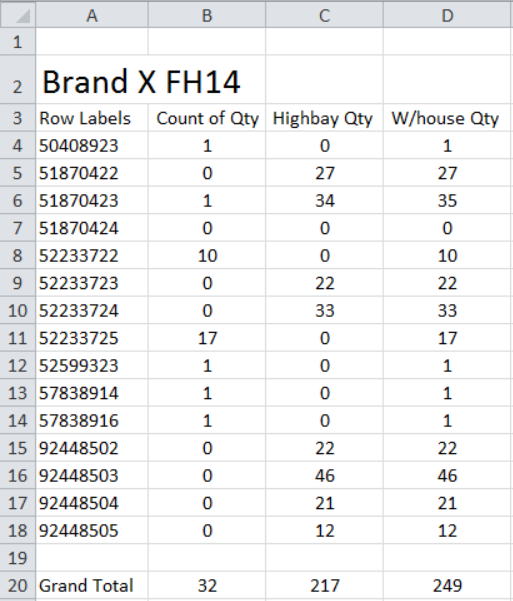Select cell with label 51870424
The image size is (513, 601).
coord(92,228)
